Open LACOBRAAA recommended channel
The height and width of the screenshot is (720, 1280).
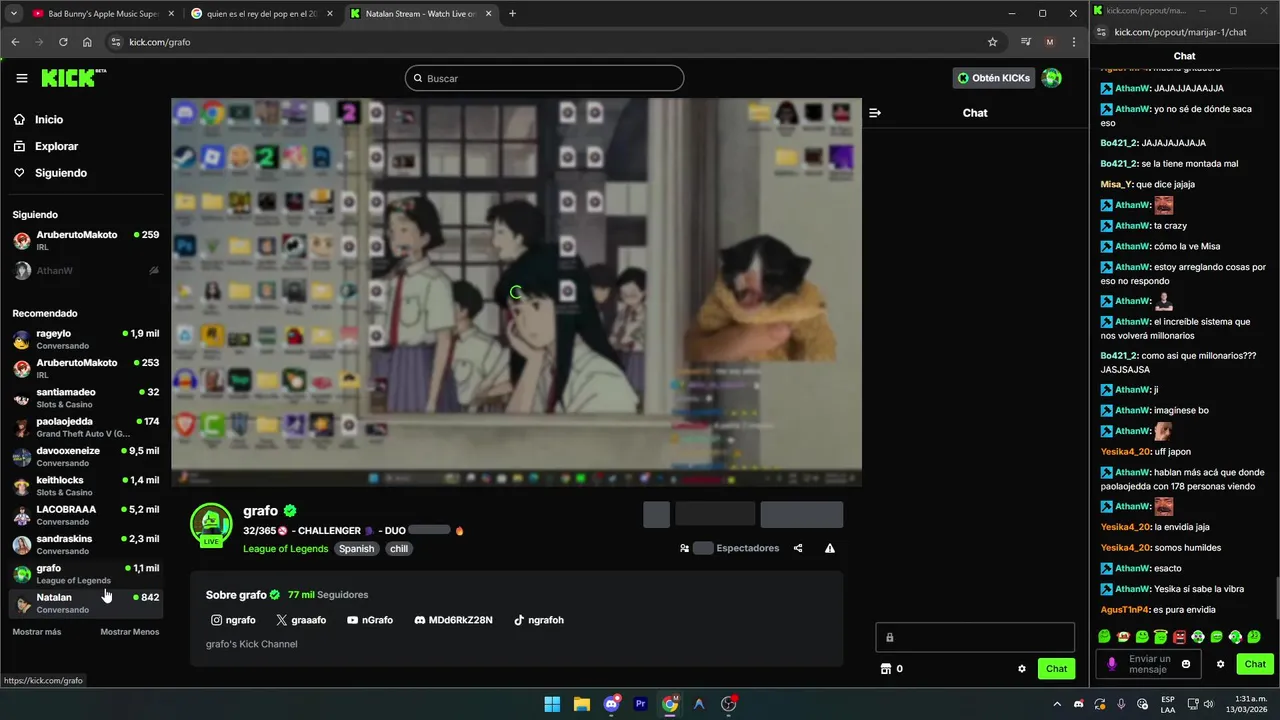85,515
